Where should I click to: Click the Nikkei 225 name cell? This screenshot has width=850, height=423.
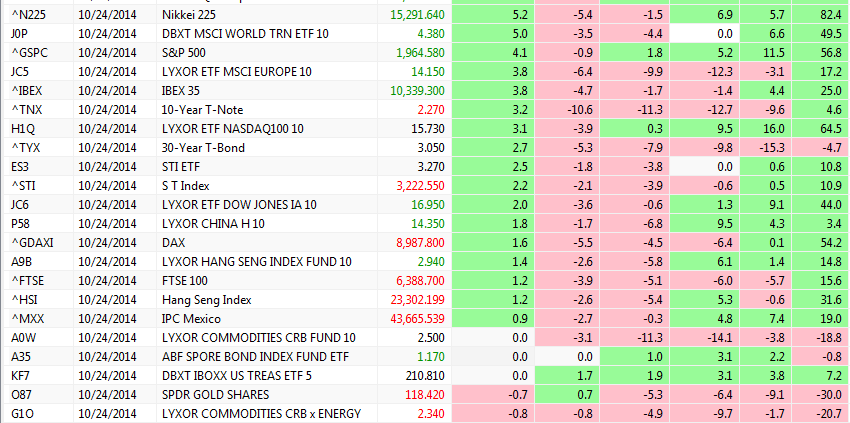coord(189,15)
